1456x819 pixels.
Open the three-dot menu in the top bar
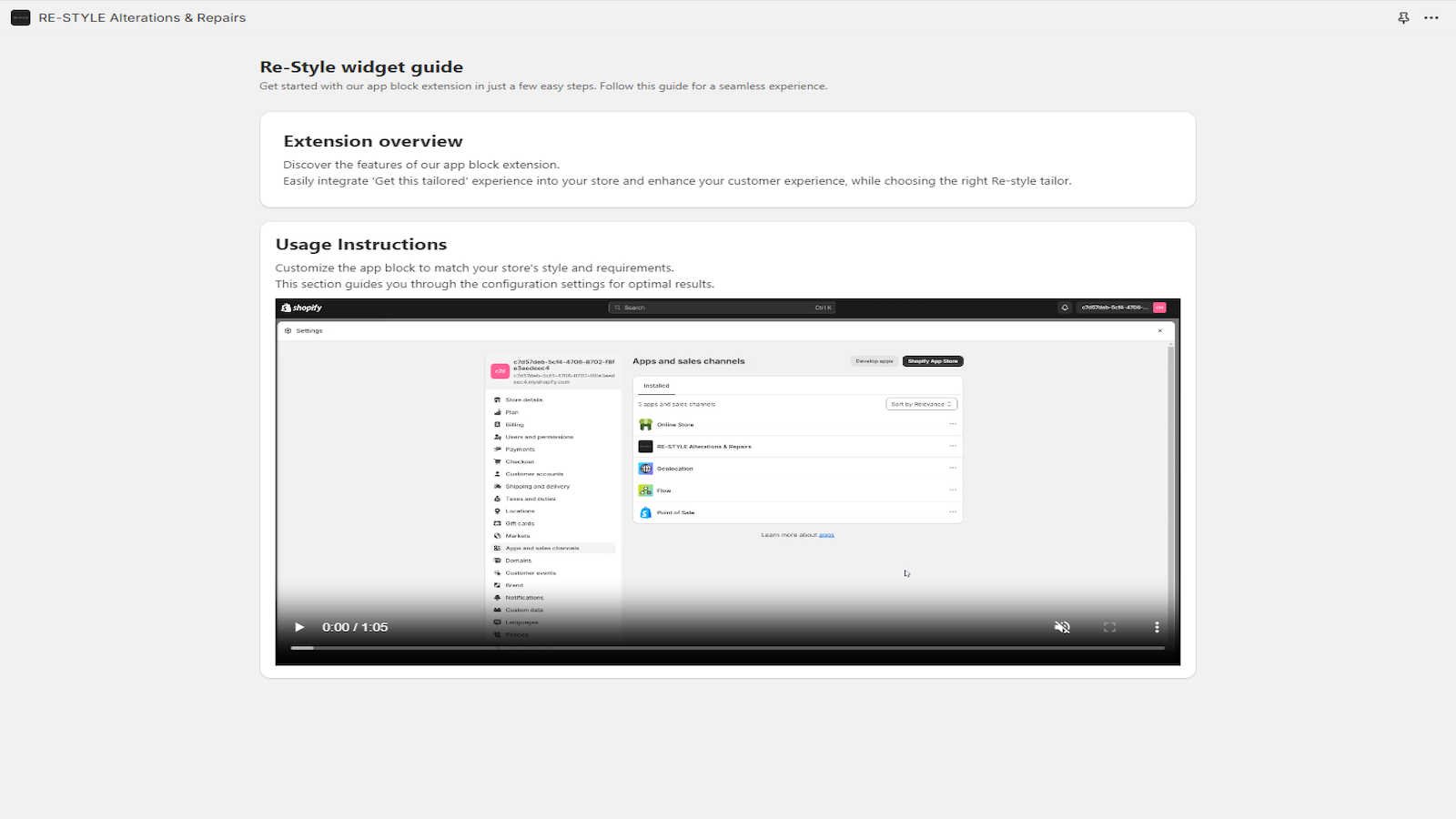click(x=1431, y=17)
